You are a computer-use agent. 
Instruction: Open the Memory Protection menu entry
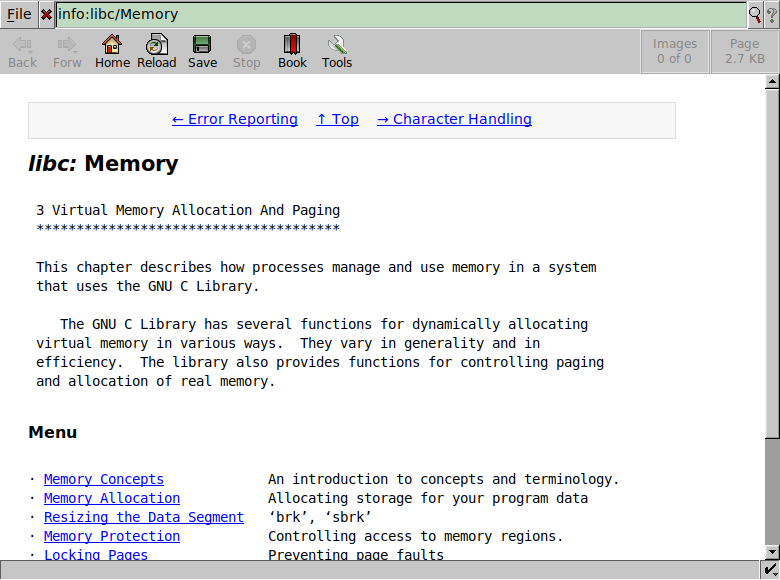[112, 536]
